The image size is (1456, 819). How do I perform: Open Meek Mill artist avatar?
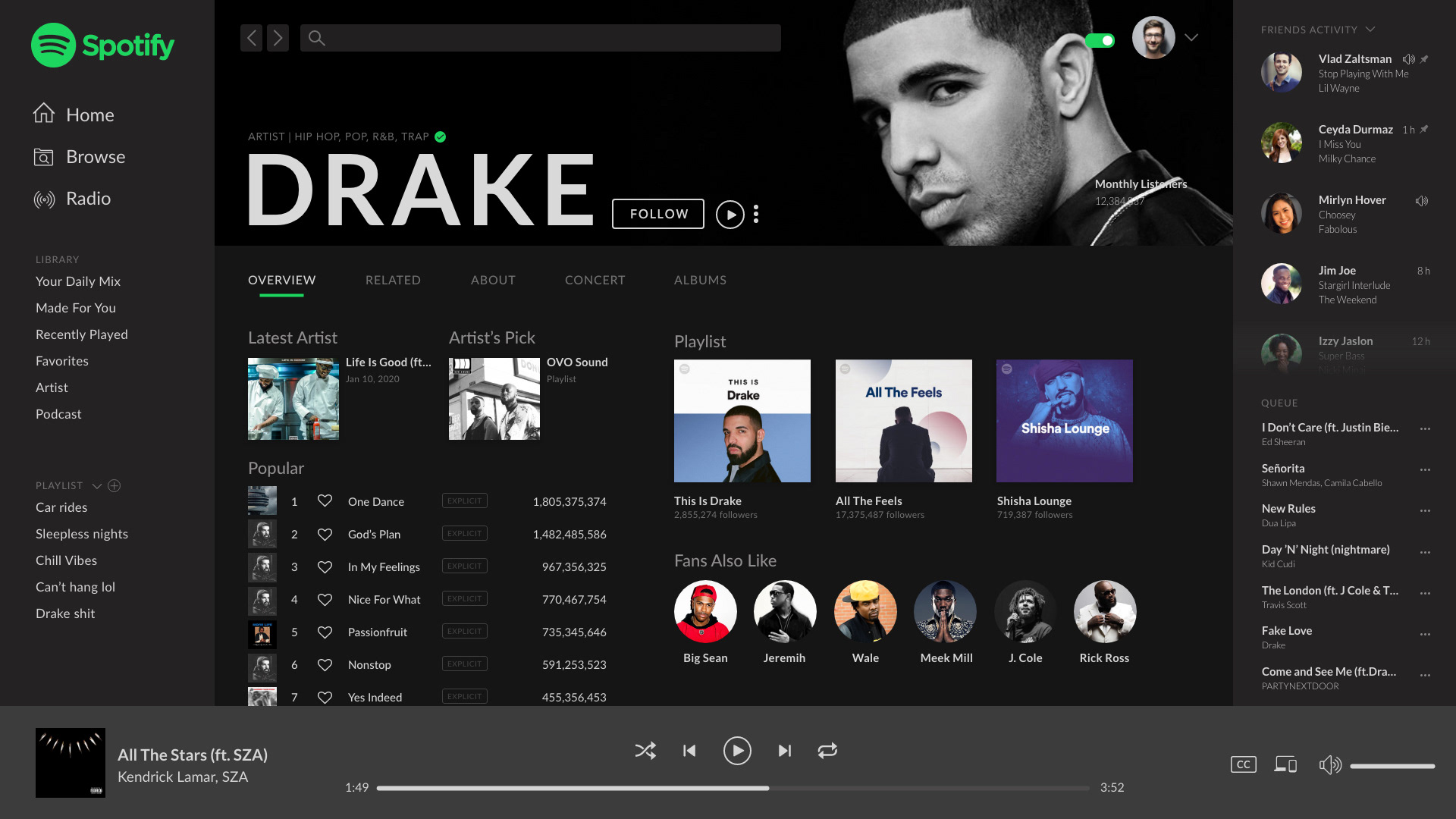click(945, 611)
